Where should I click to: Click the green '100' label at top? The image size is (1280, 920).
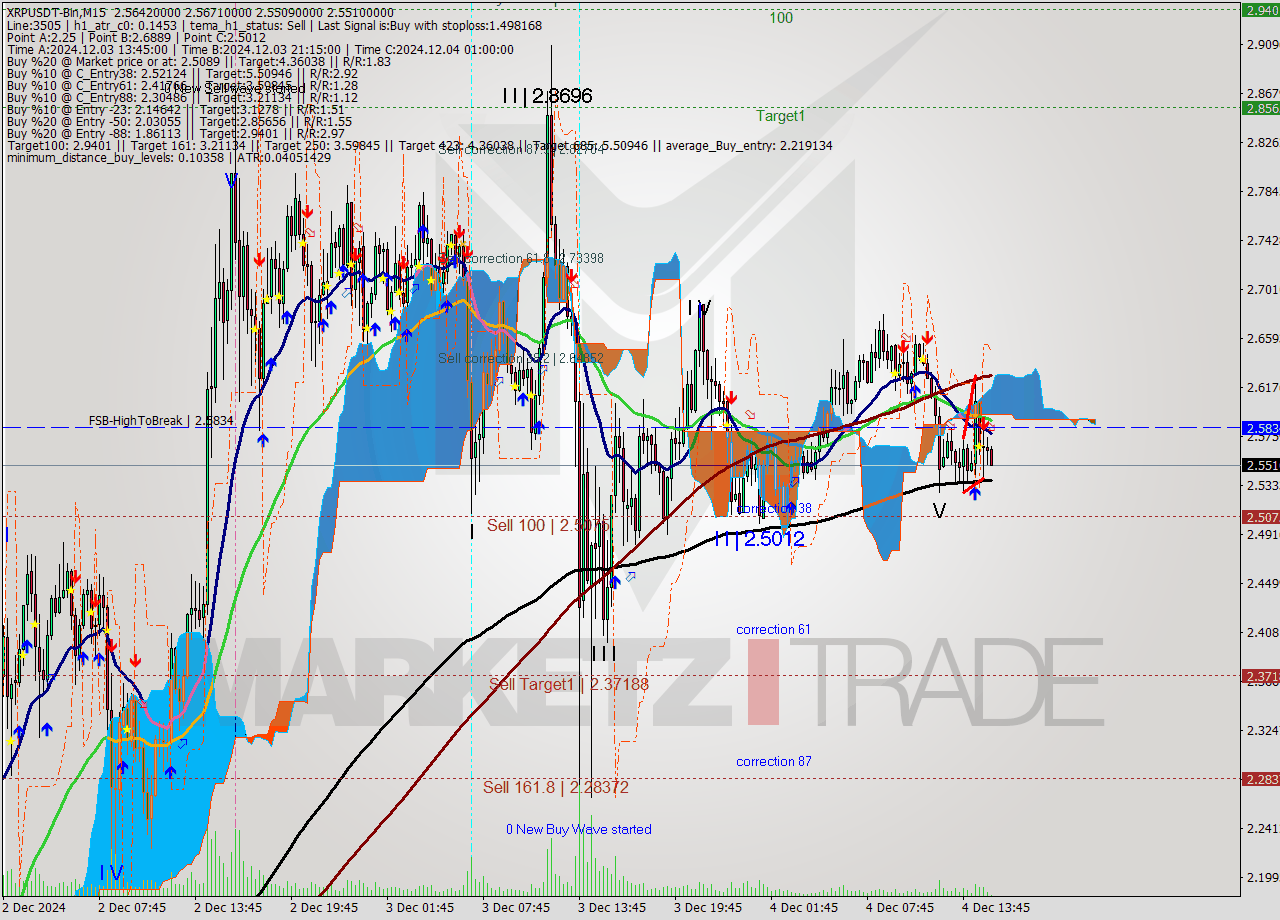tap(781, 18)
